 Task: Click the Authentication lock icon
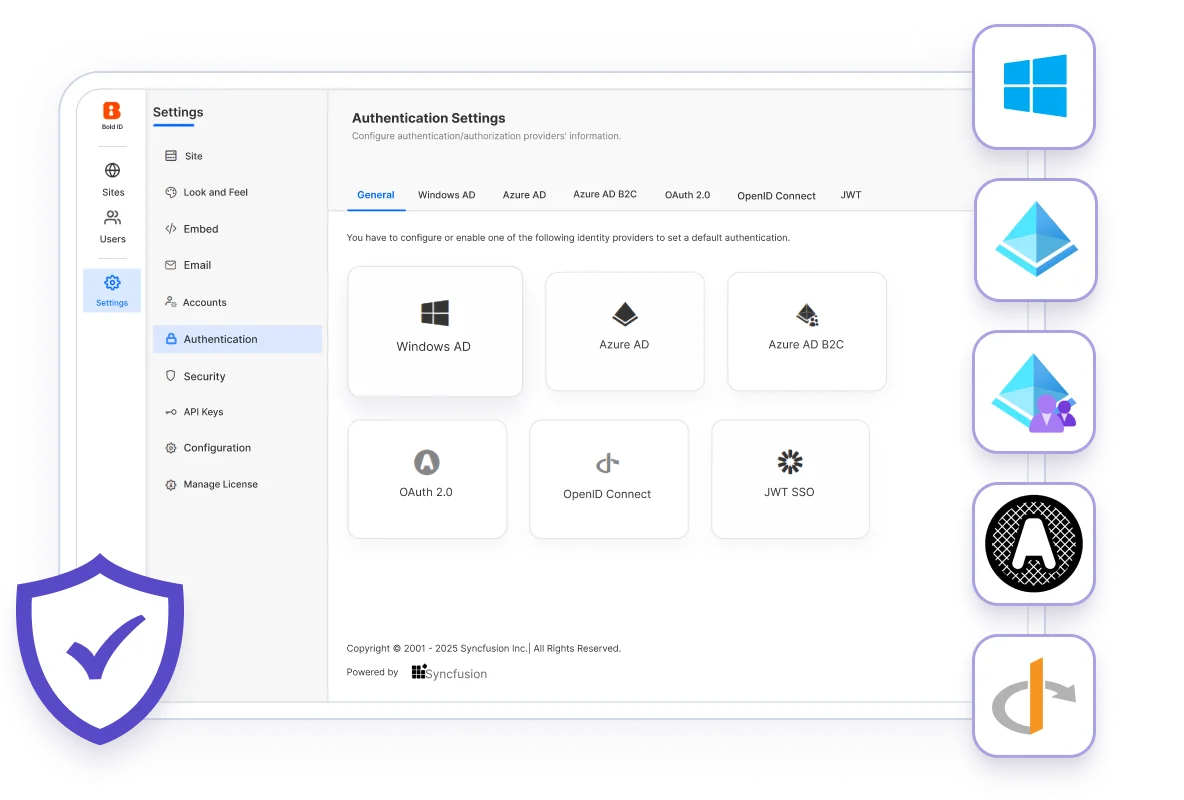[171, 338]
